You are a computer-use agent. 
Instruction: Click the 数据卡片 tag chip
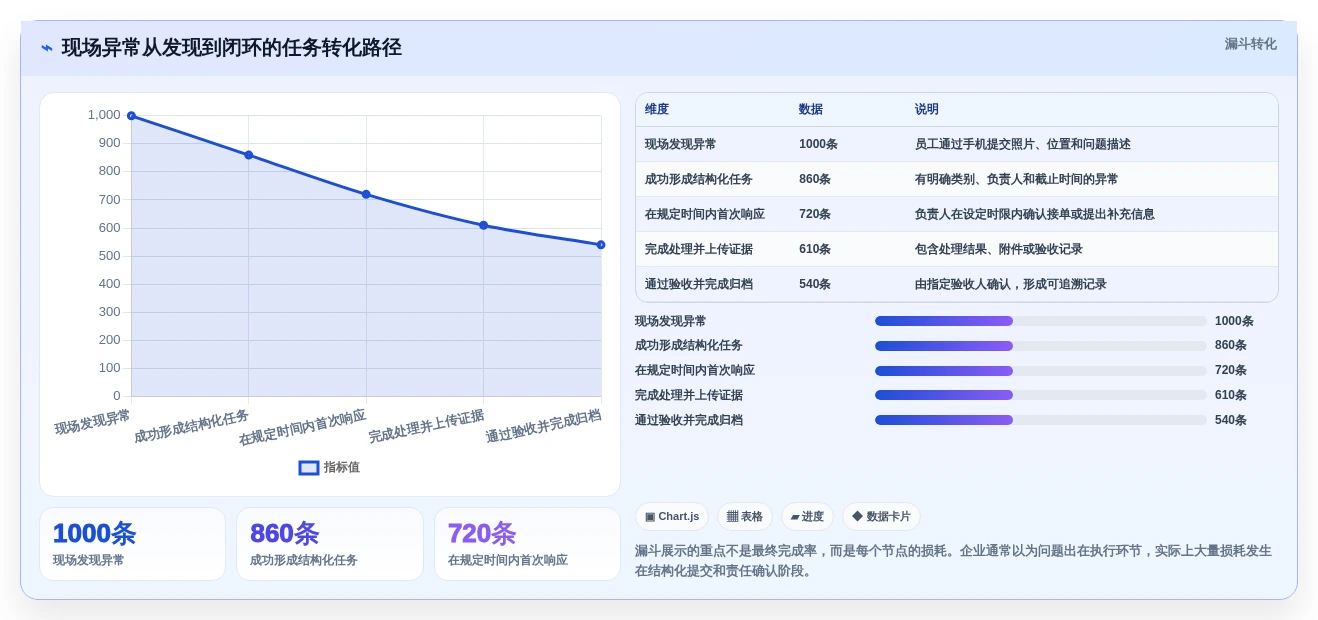point(881,516)
